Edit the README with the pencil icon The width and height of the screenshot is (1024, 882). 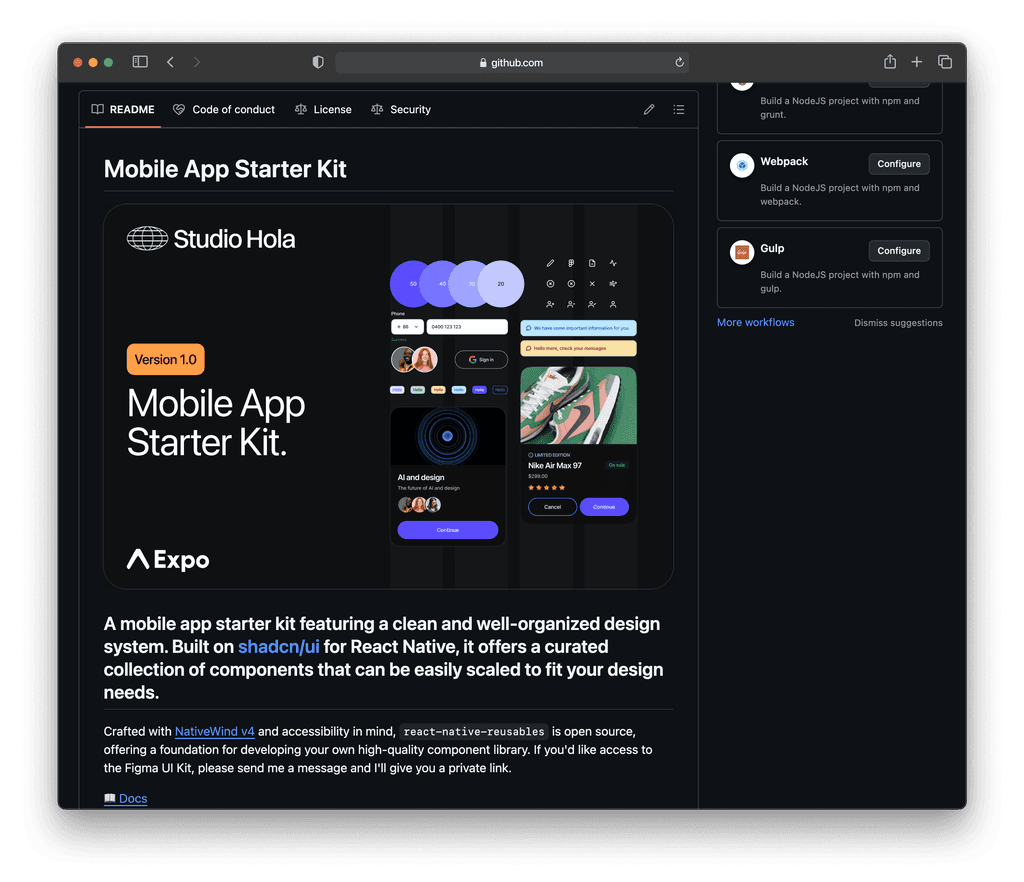click(x=648, y=109)
